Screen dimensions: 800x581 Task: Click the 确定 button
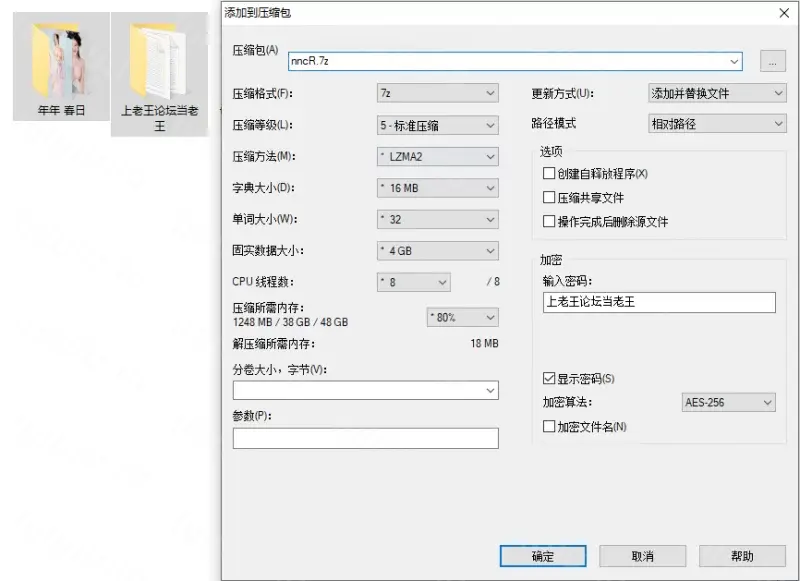coord(543,556)
